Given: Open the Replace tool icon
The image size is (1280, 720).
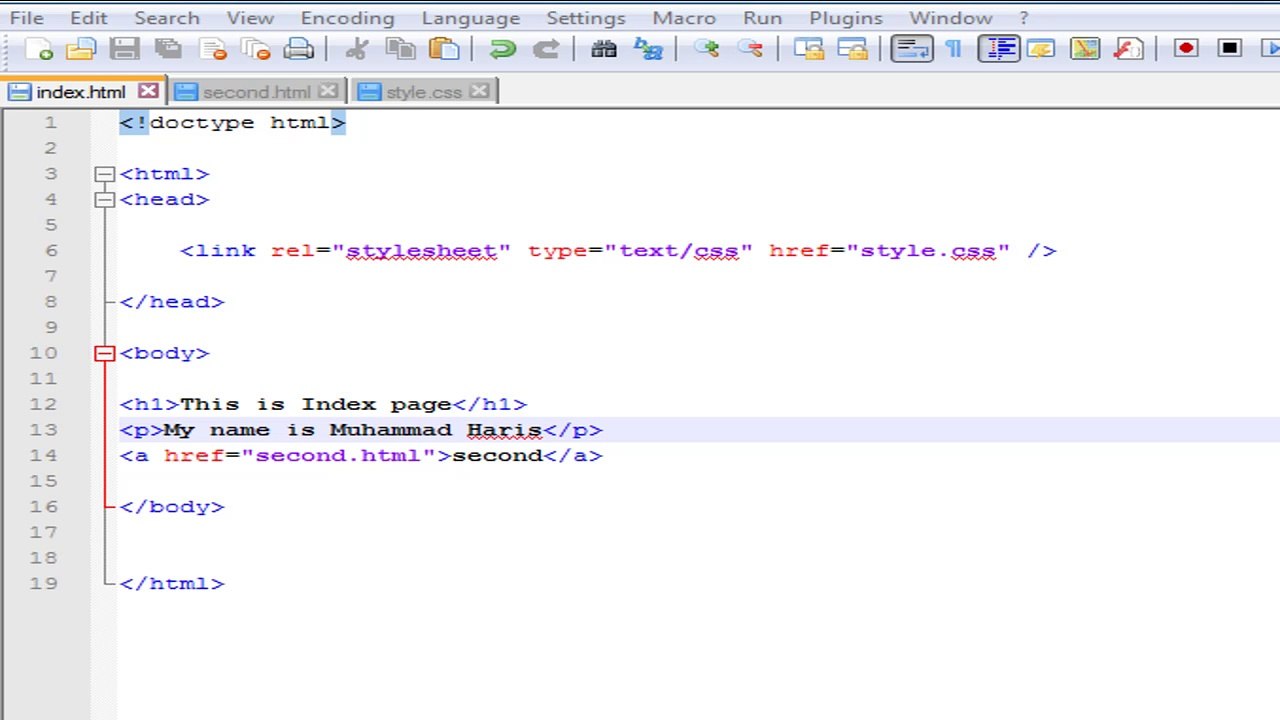Looking at the screenshot, I should click(648, 49).
